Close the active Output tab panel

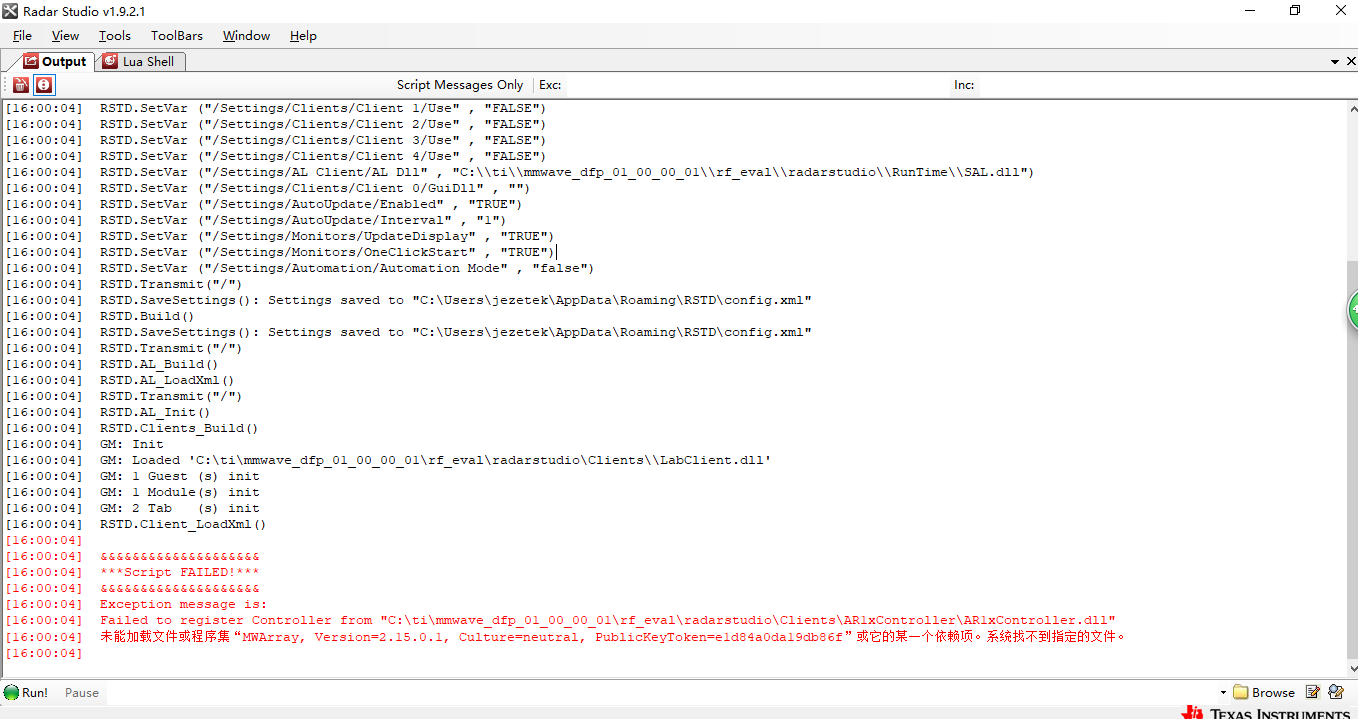click(1350, 62)
